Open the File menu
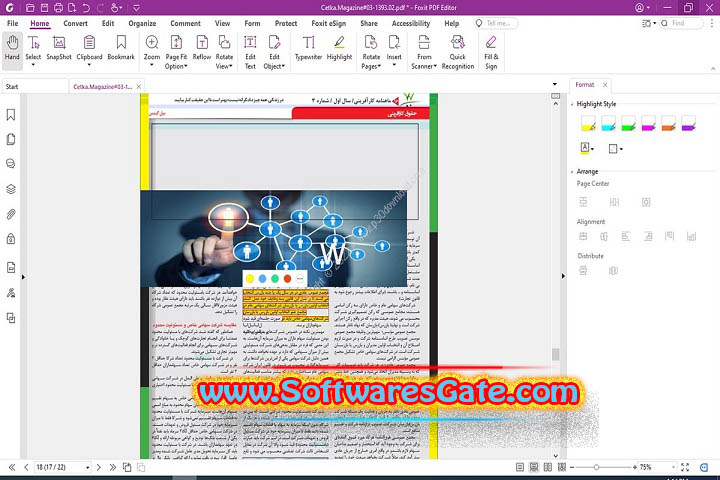 click(x=13, y=23)
